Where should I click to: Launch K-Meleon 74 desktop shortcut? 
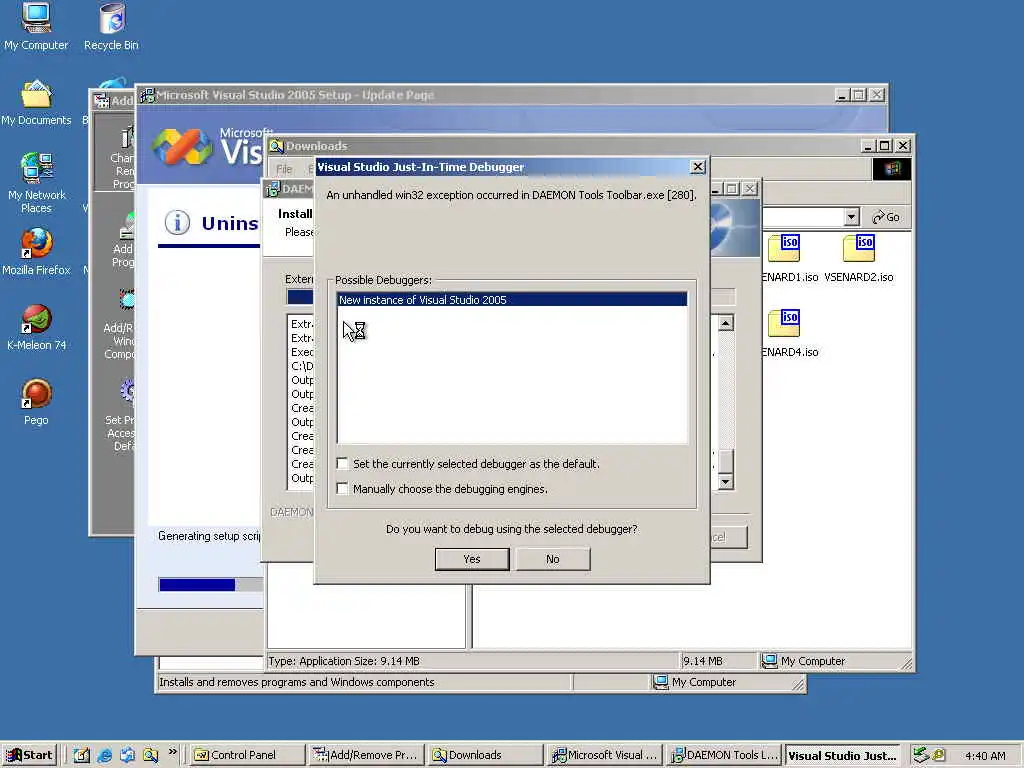click(x=37, y=327)
